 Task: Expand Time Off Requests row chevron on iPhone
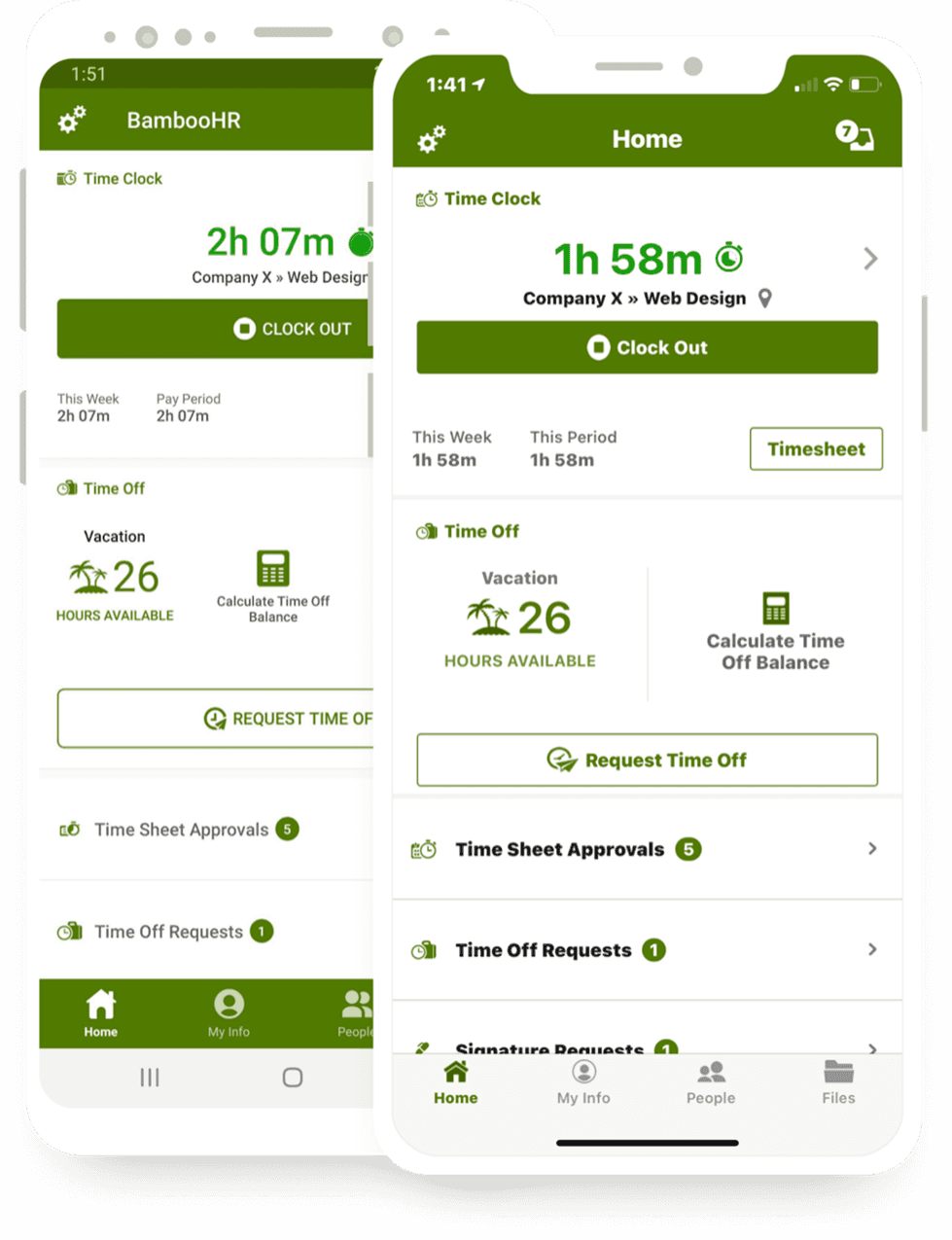[x=872, y=949]
